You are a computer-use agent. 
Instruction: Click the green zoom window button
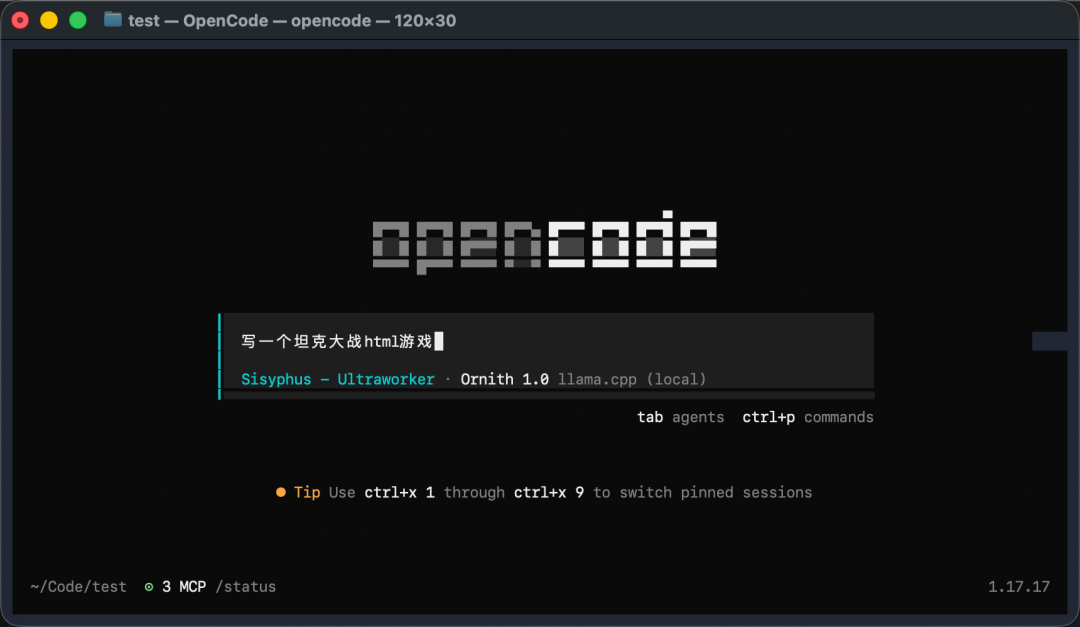pos(78,21)
